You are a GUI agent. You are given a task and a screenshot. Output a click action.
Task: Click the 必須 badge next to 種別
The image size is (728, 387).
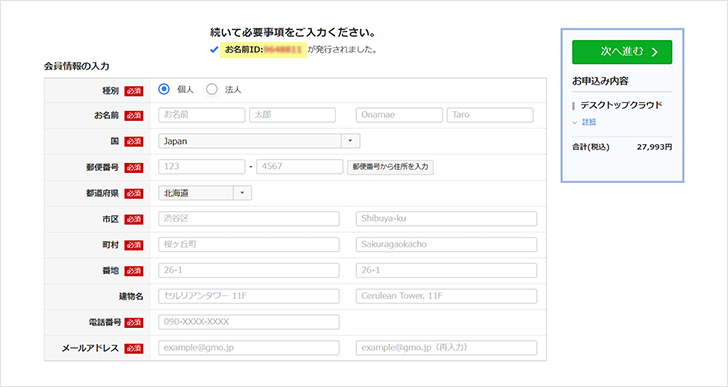[134, 91]
